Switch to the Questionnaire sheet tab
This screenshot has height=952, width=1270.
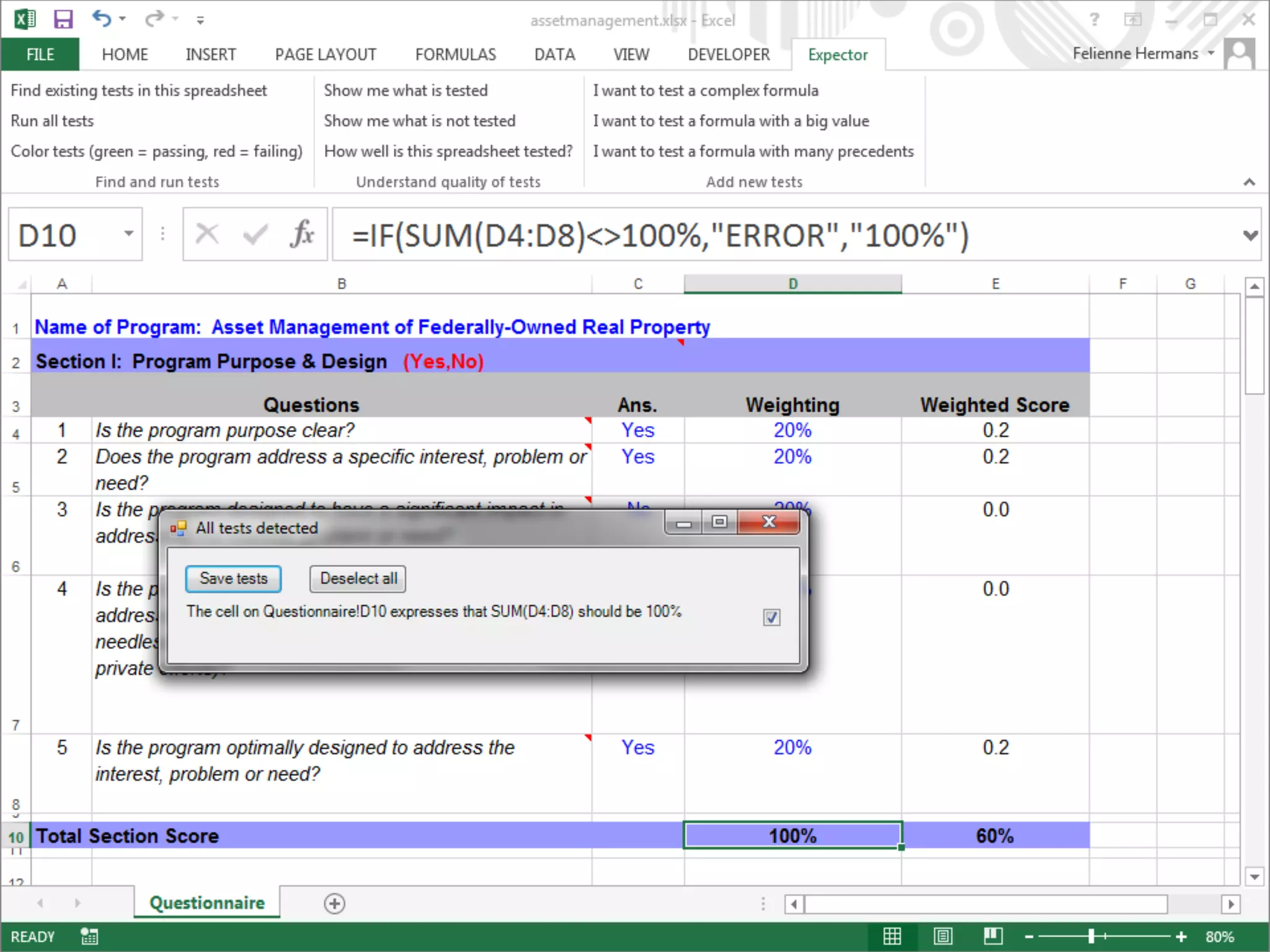pos(207,902)
